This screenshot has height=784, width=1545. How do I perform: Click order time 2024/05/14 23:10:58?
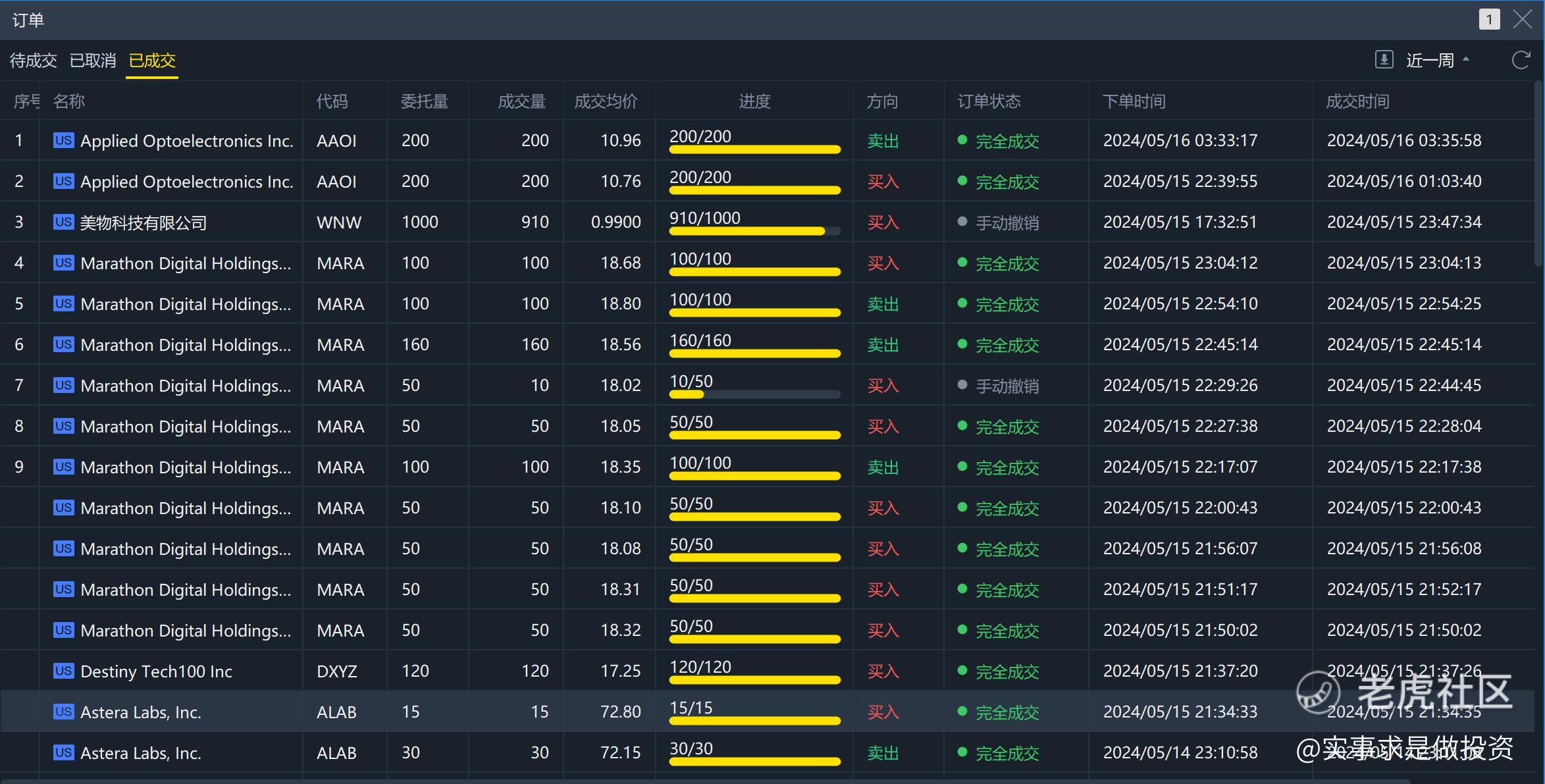1180,752
